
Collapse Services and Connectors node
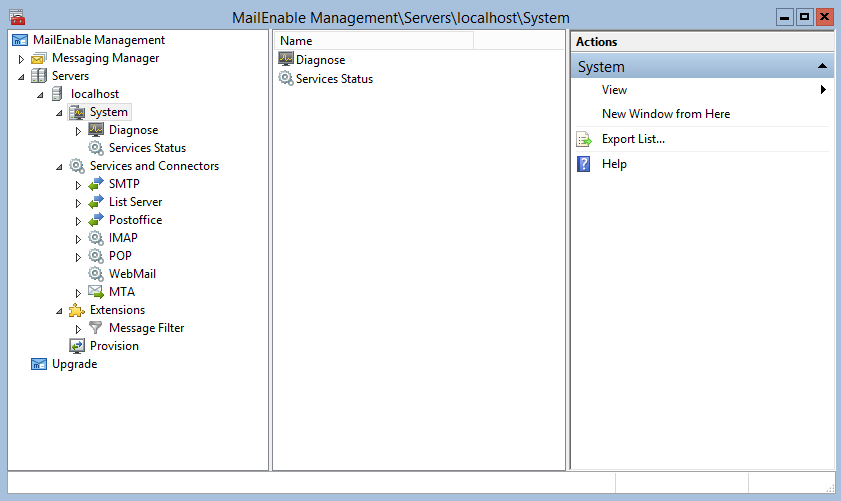(59, 167)
